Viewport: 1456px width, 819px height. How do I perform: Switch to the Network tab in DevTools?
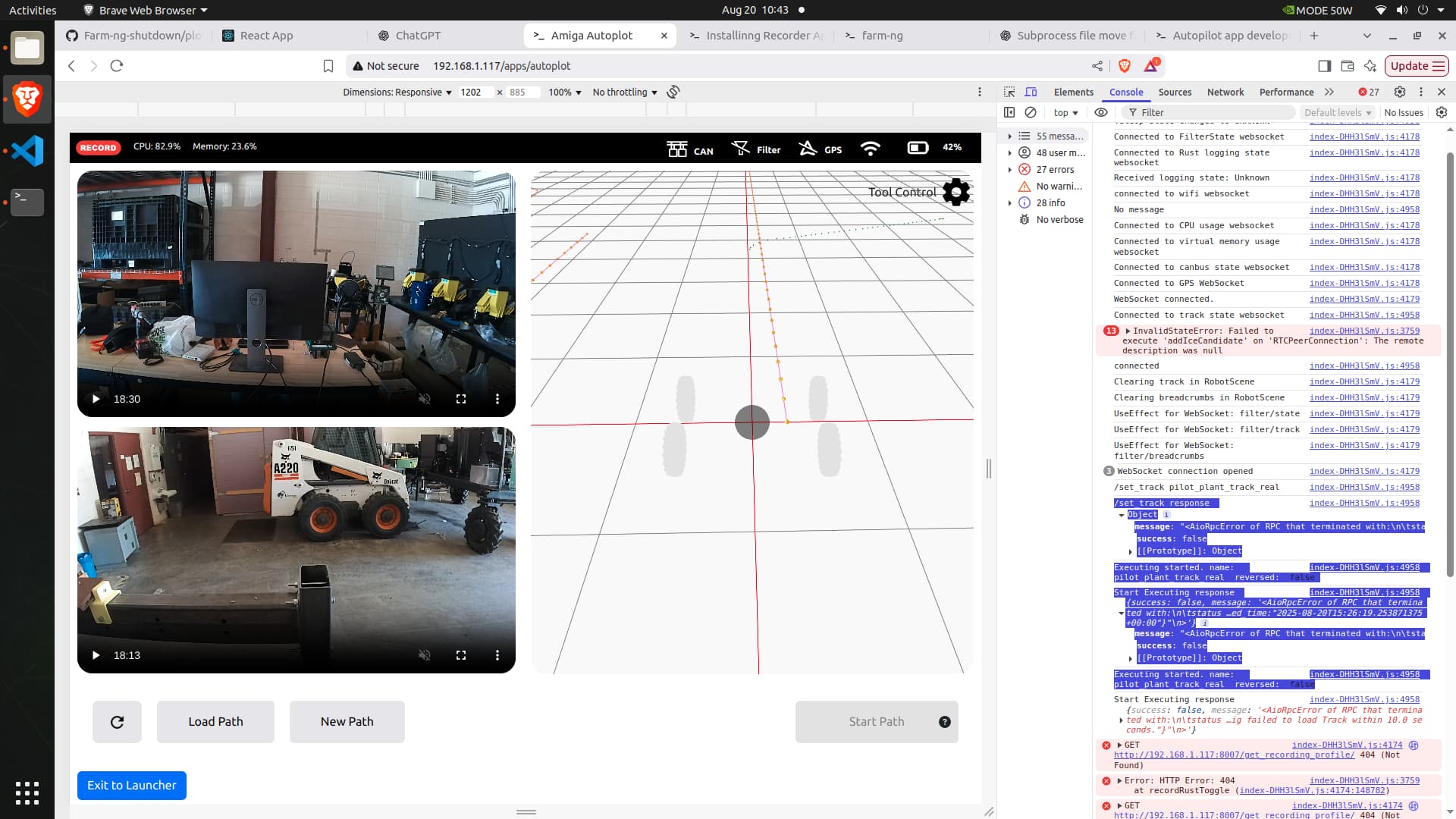[x=1225, y=92]
